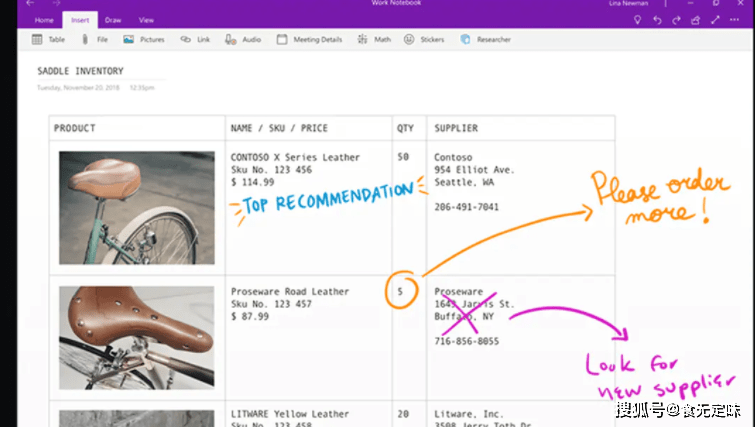The height and width of the screenshot is (427, 755).
Task: Select the Proseware brown saddle photo
Action: [x=137, y=338]
